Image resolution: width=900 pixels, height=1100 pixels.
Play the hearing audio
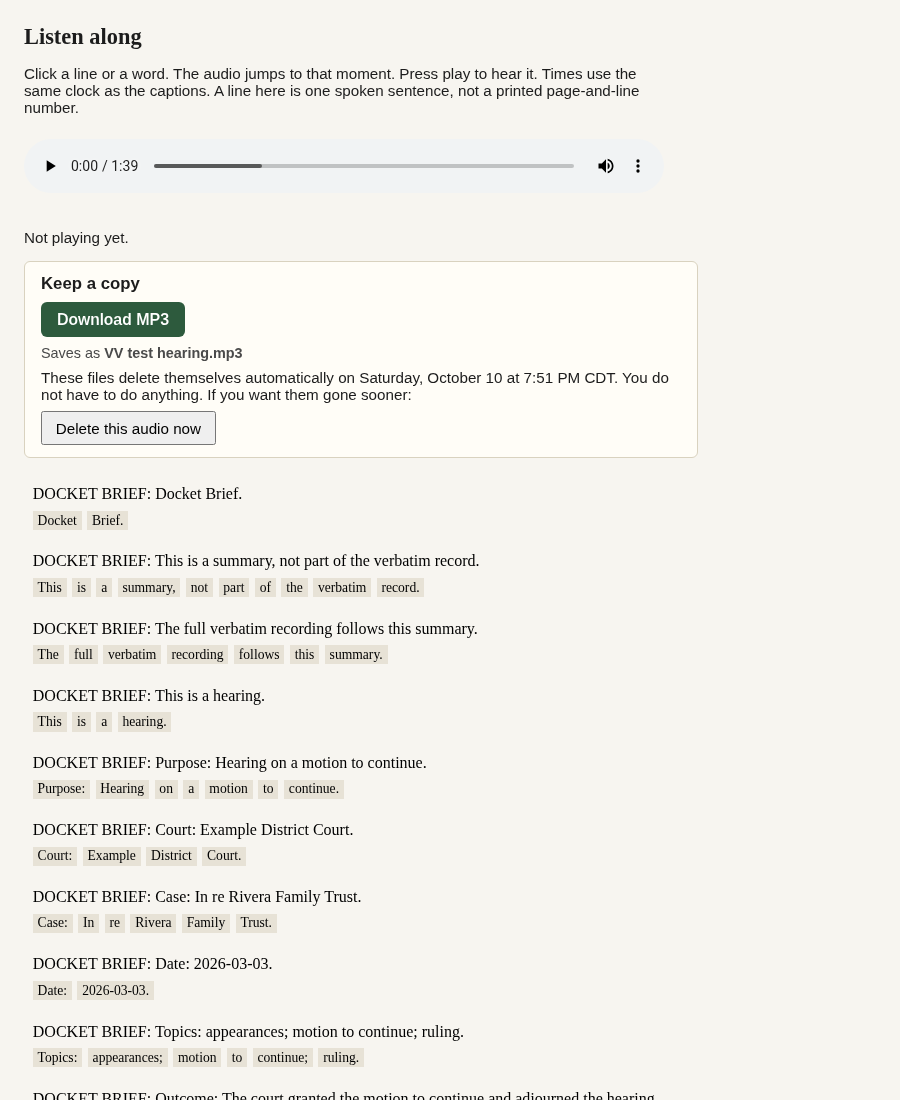51,166
